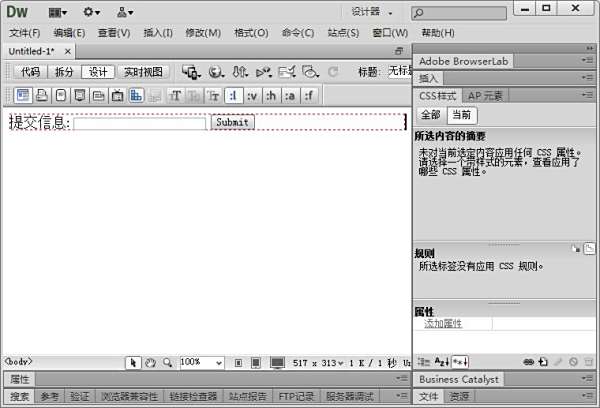Select the TV media type render icon
Screen dimensions: 600x408
tap(117, 95)
